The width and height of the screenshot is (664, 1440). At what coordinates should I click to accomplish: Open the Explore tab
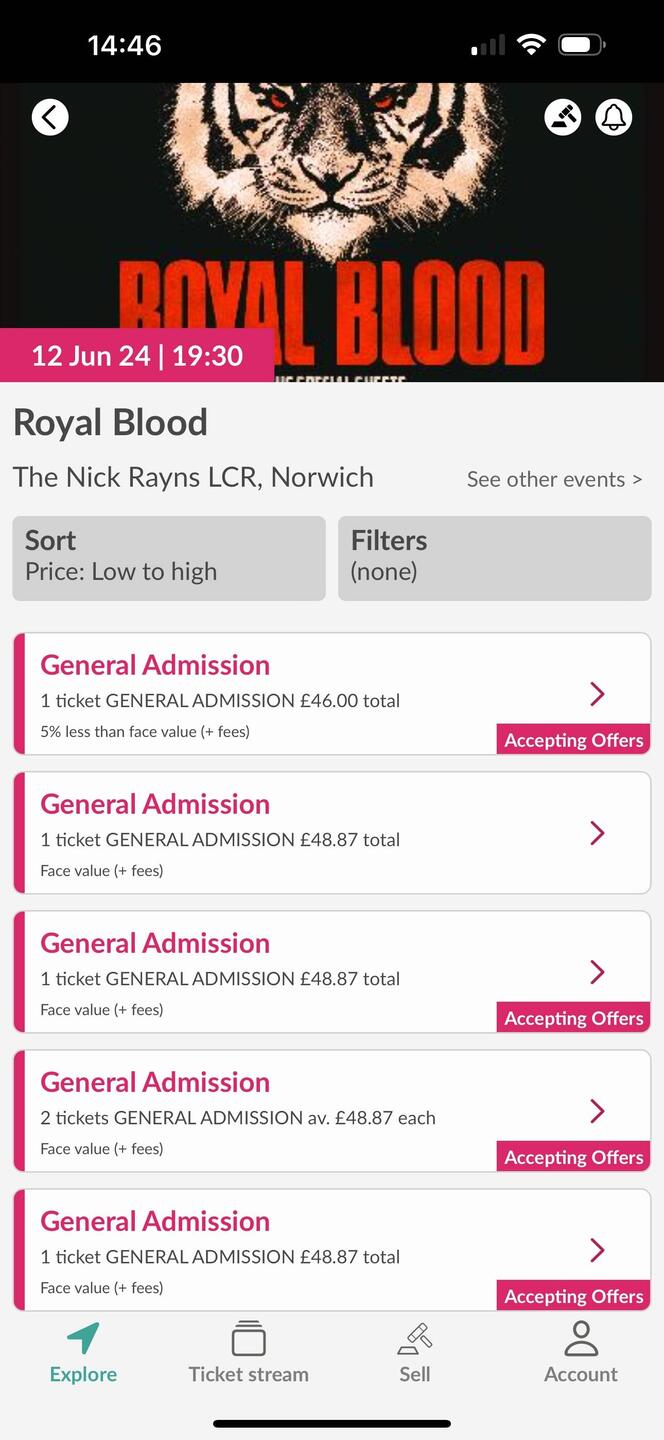83,1353
